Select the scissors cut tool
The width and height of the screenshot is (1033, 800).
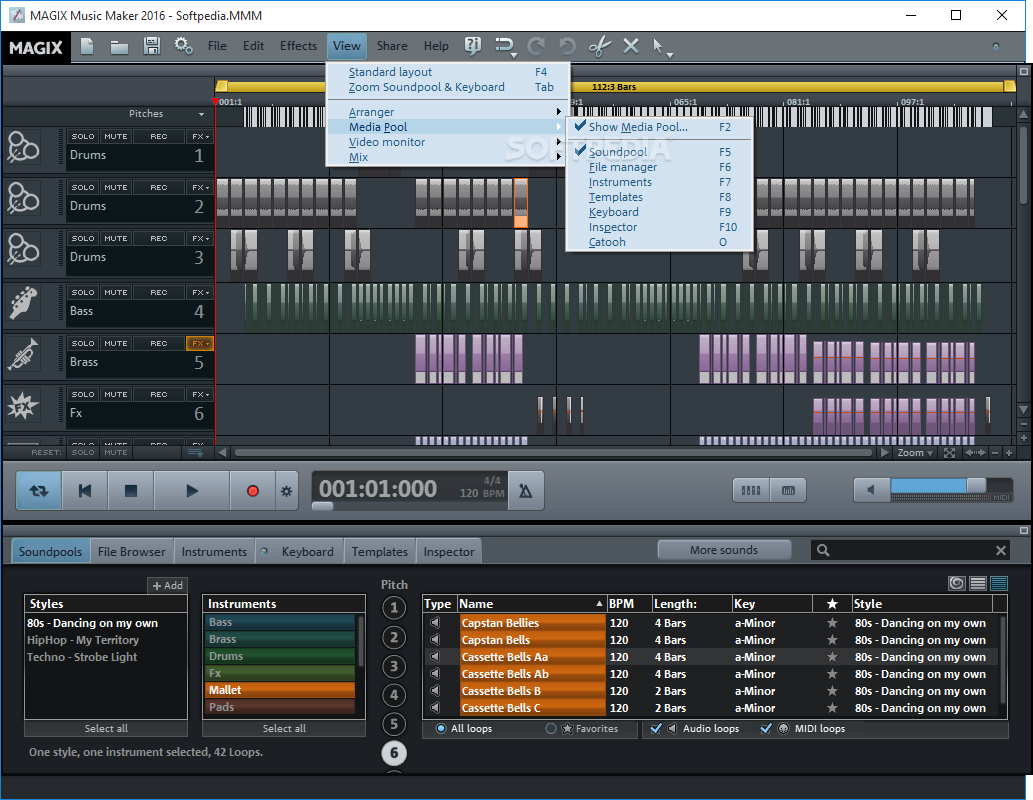600,46
